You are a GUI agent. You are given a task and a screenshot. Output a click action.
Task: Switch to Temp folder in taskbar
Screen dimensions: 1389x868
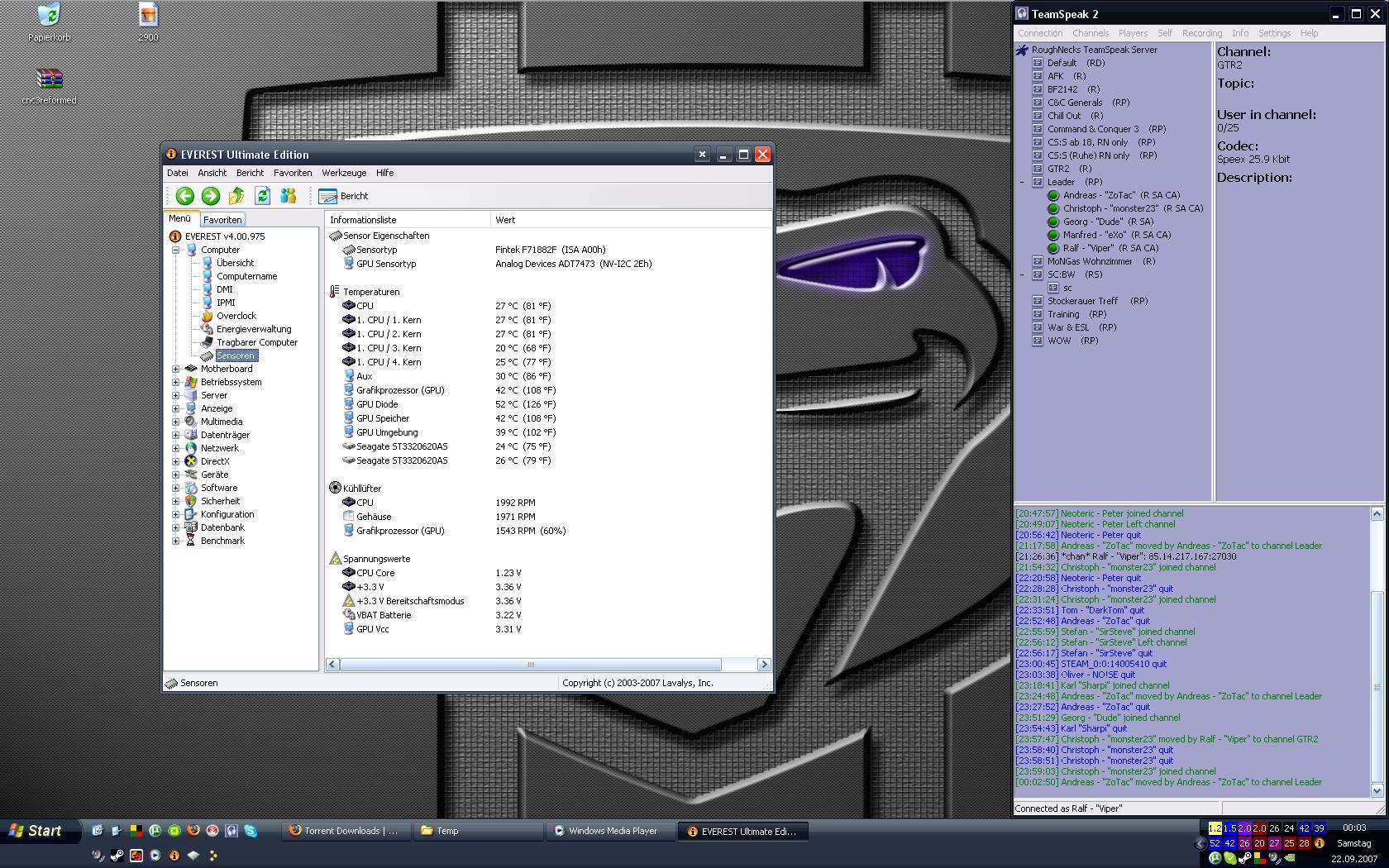coord(478,831)
